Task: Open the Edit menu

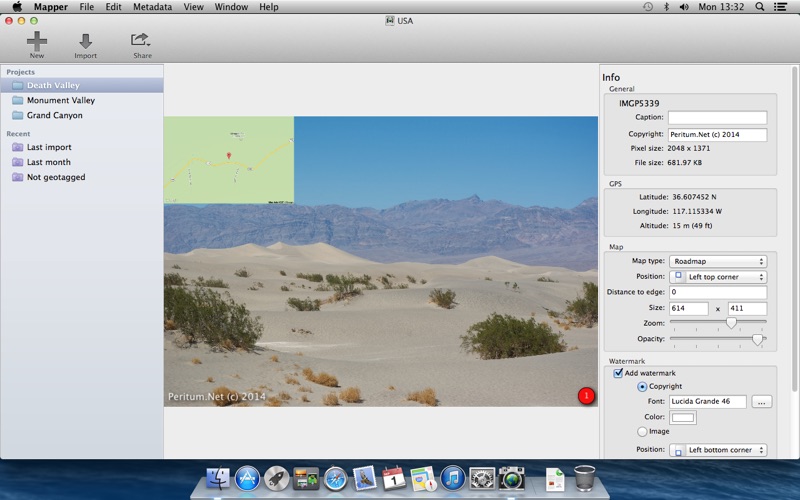Action: point(113,7)
